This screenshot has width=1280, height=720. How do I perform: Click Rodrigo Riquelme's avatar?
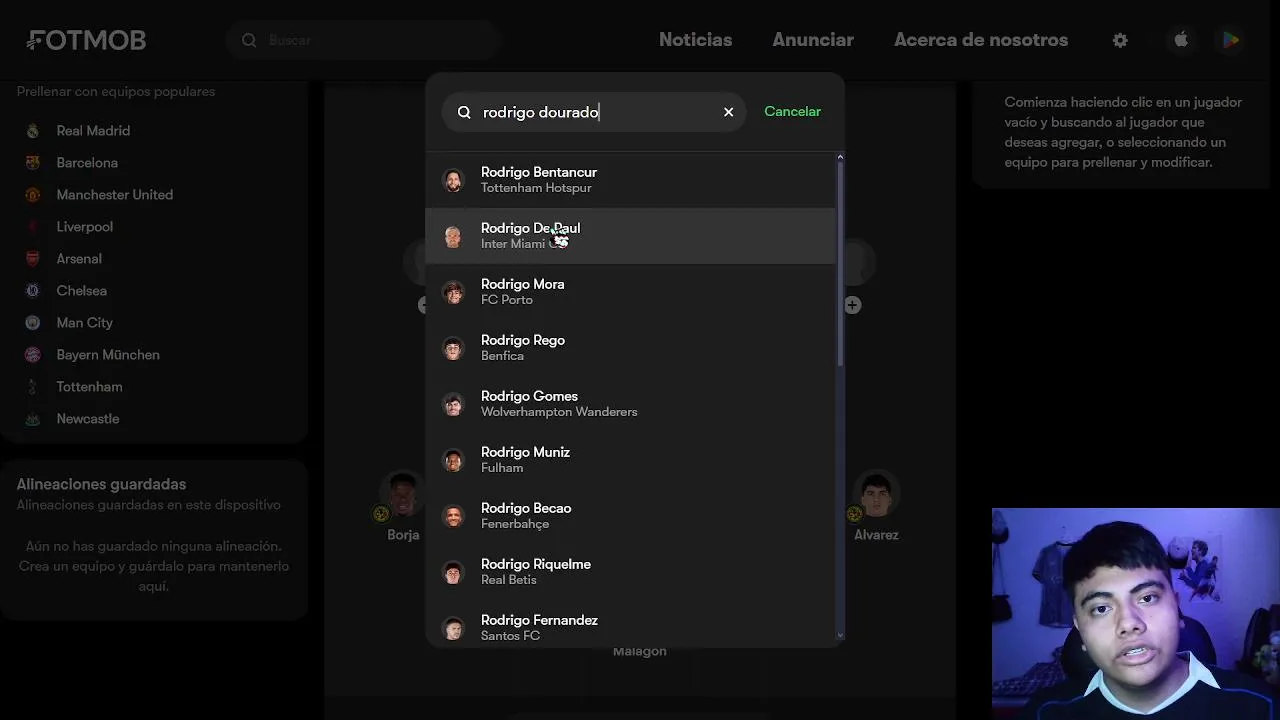pyautogui.click(x=453, y=572)
